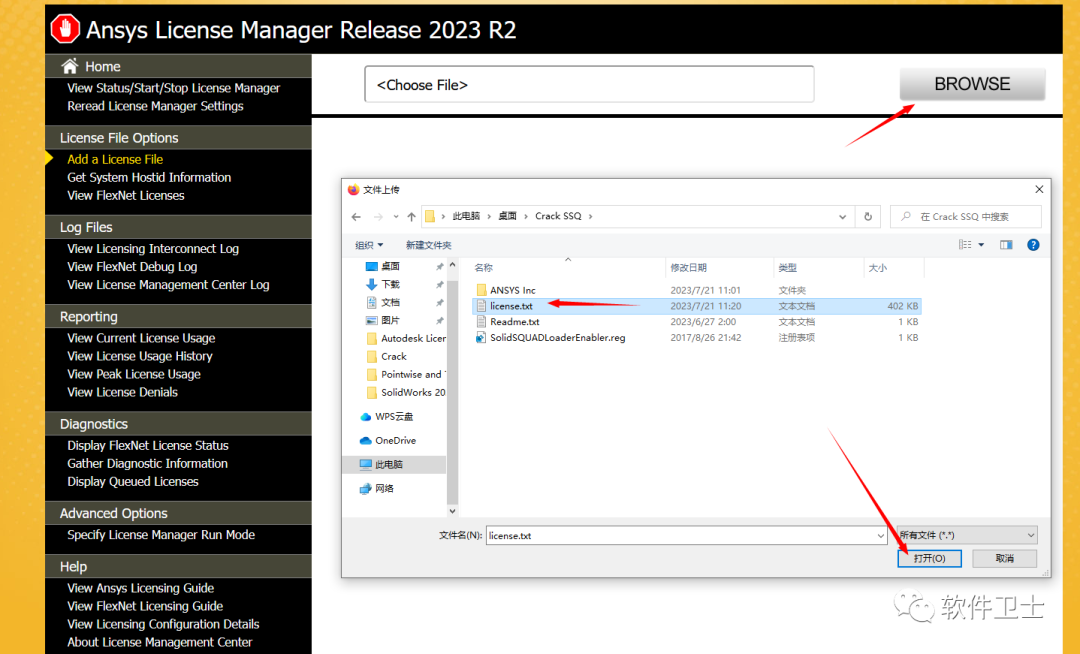Select Add a License File
1080x654 pixels.
click(x=115, y=159)
